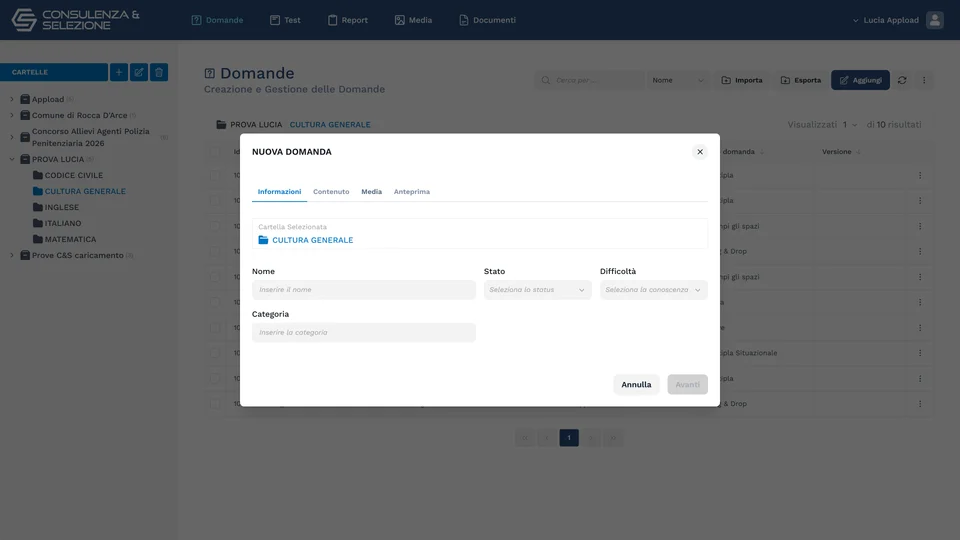Open the first row's three-dot menu
The height and width of the screenshot is (540, 960).
[x=920, y=175]
